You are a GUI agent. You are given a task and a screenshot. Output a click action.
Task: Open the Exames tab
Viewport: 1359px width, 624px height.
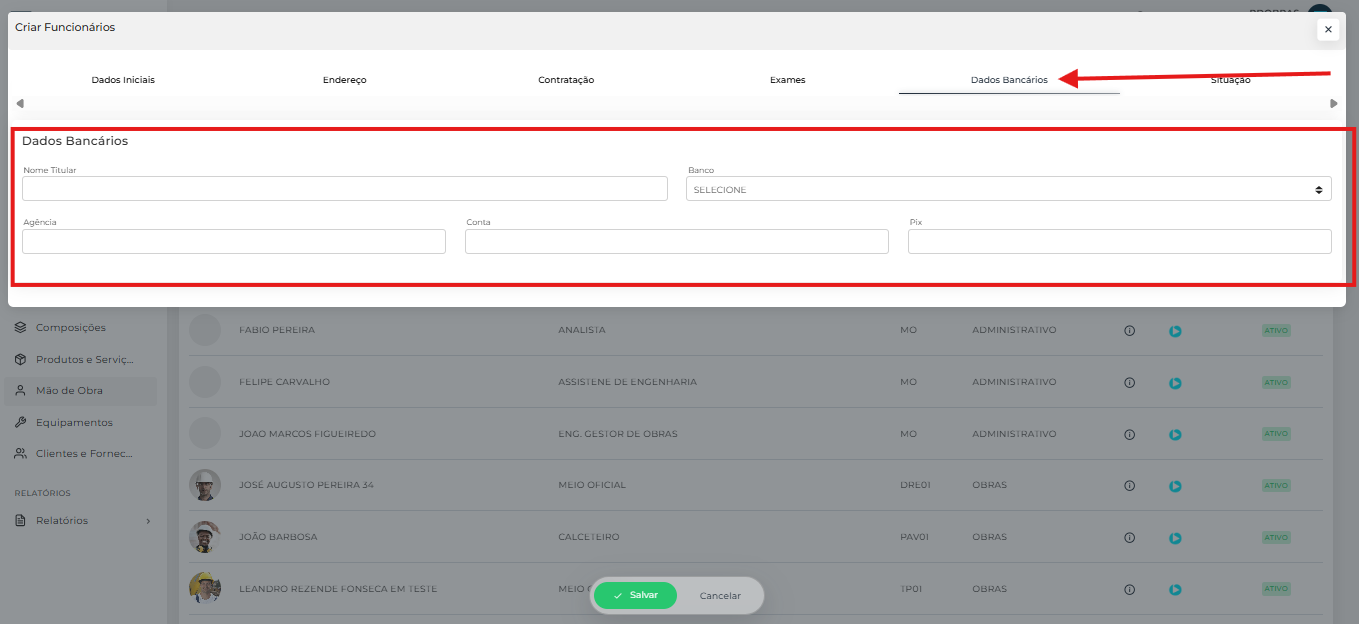click(787, 80)
